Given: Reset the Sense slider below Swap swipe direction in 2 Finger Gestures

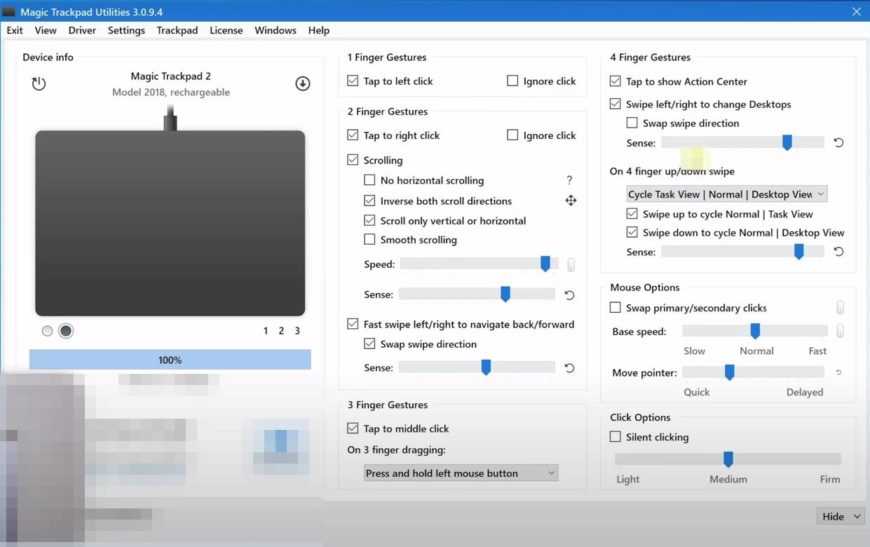Looking at the screenshot, I should coord(570,368).
